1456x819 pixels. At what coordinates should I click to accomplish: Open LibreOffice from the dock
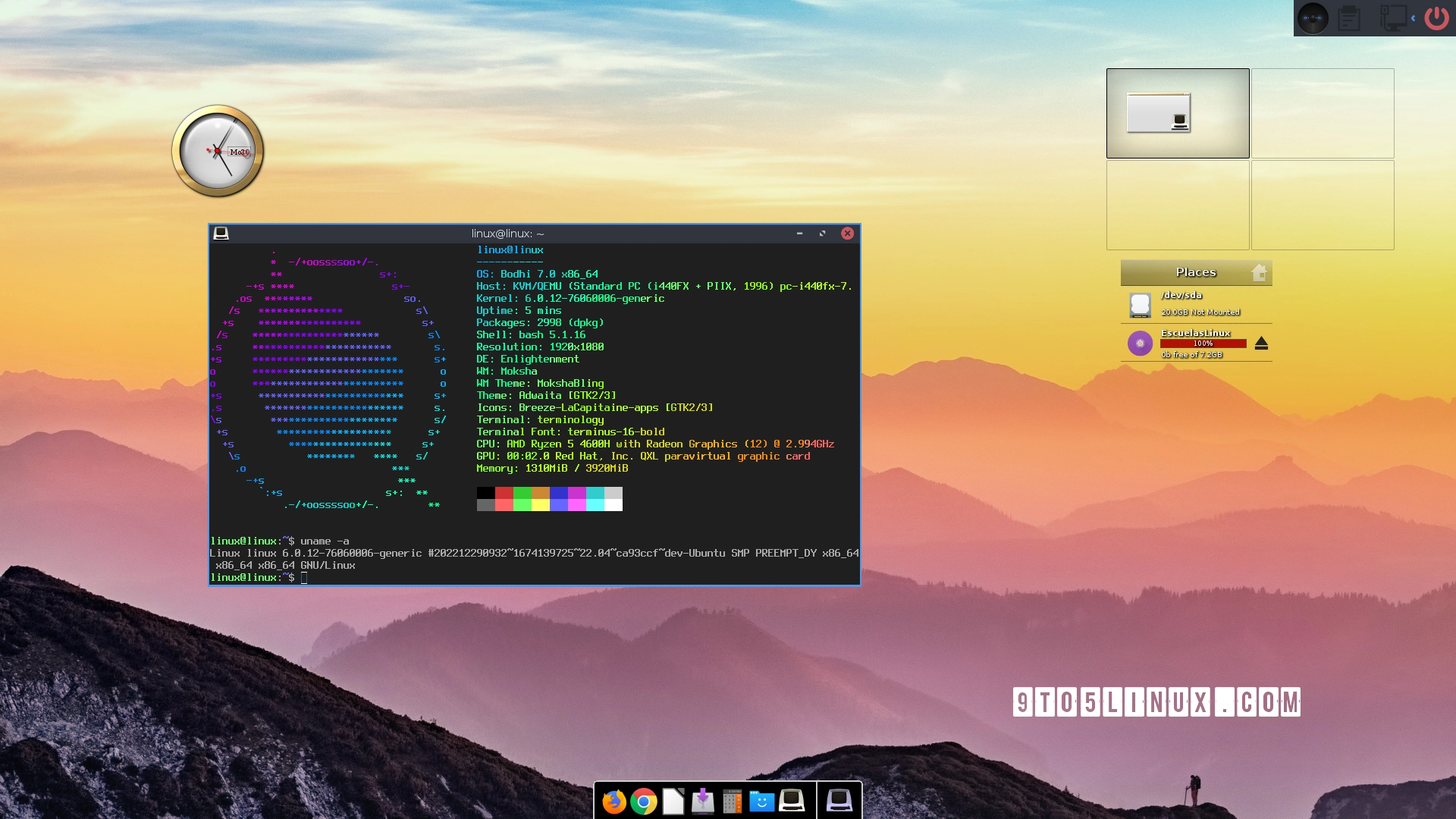(x=673, y=800)
